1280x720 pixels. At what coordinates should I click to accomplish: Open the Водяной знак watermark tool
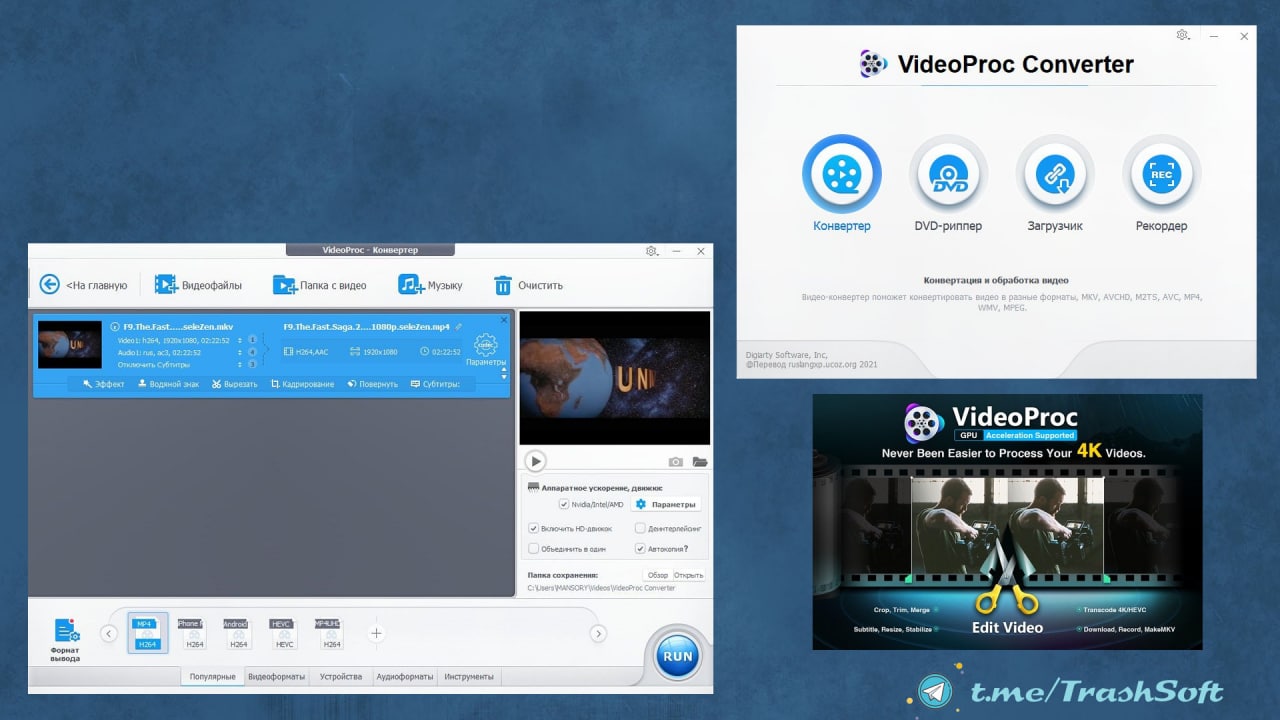point(168,384)
